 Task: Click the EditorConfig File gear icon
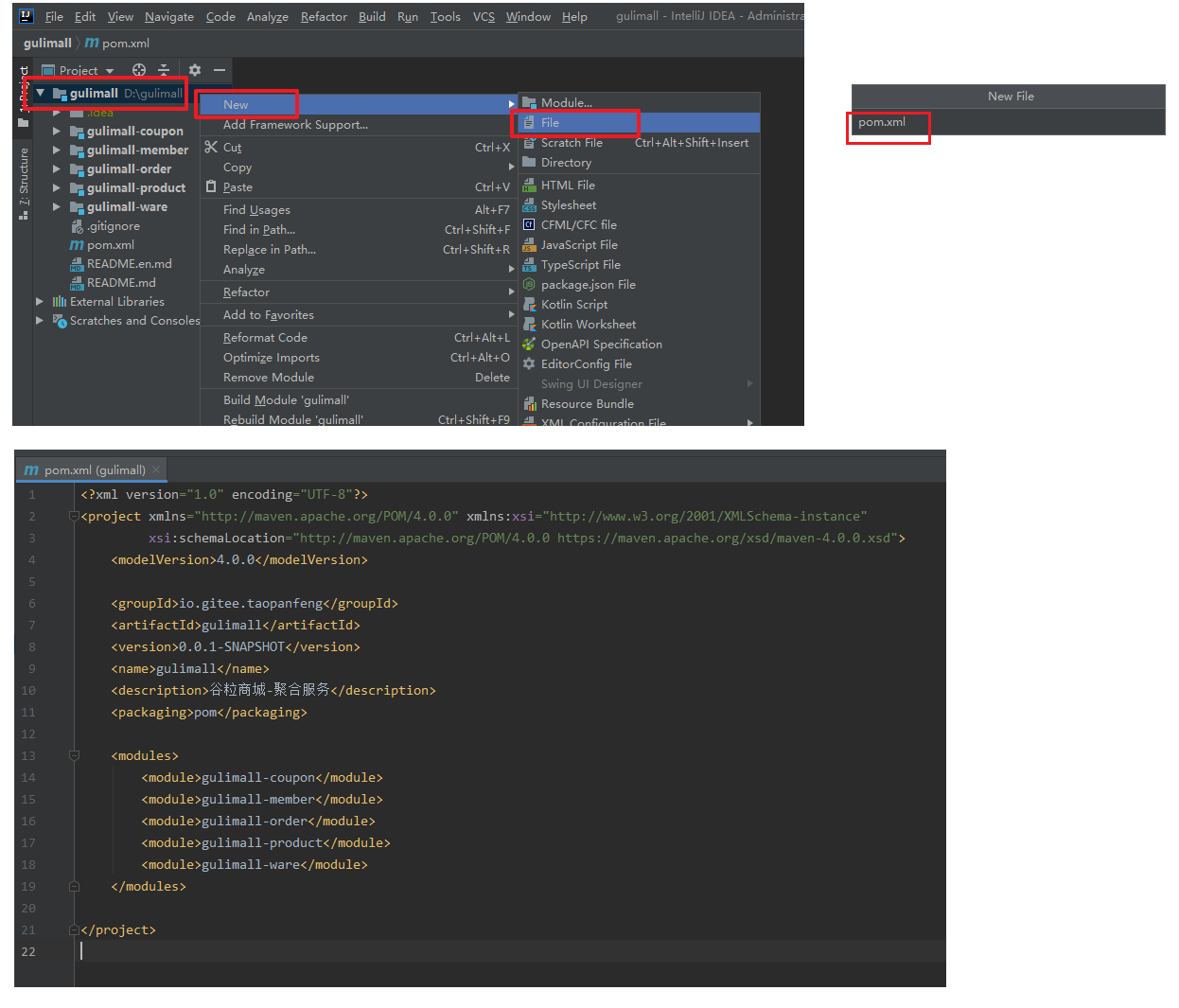tap(530, 364)
